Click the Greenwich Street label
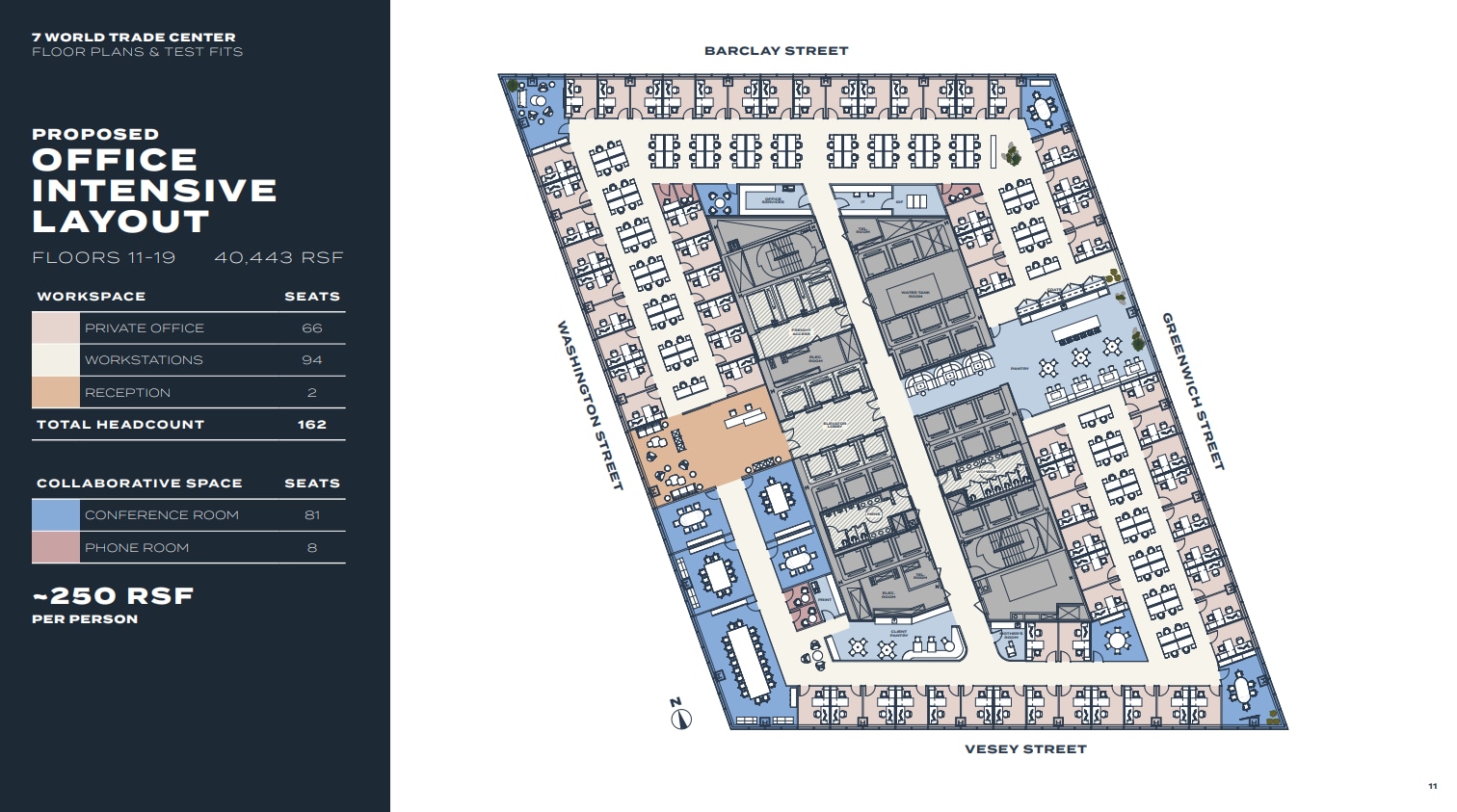 tap(1193, 391)
